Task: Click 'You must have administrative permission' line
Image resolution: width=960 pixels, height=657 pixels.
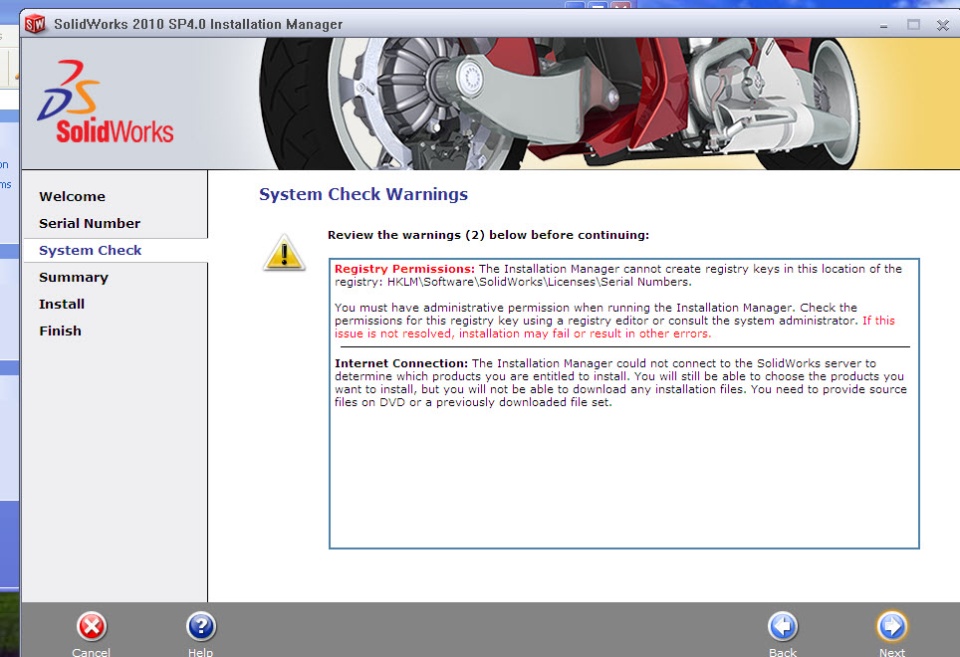Action: [596, 307]
